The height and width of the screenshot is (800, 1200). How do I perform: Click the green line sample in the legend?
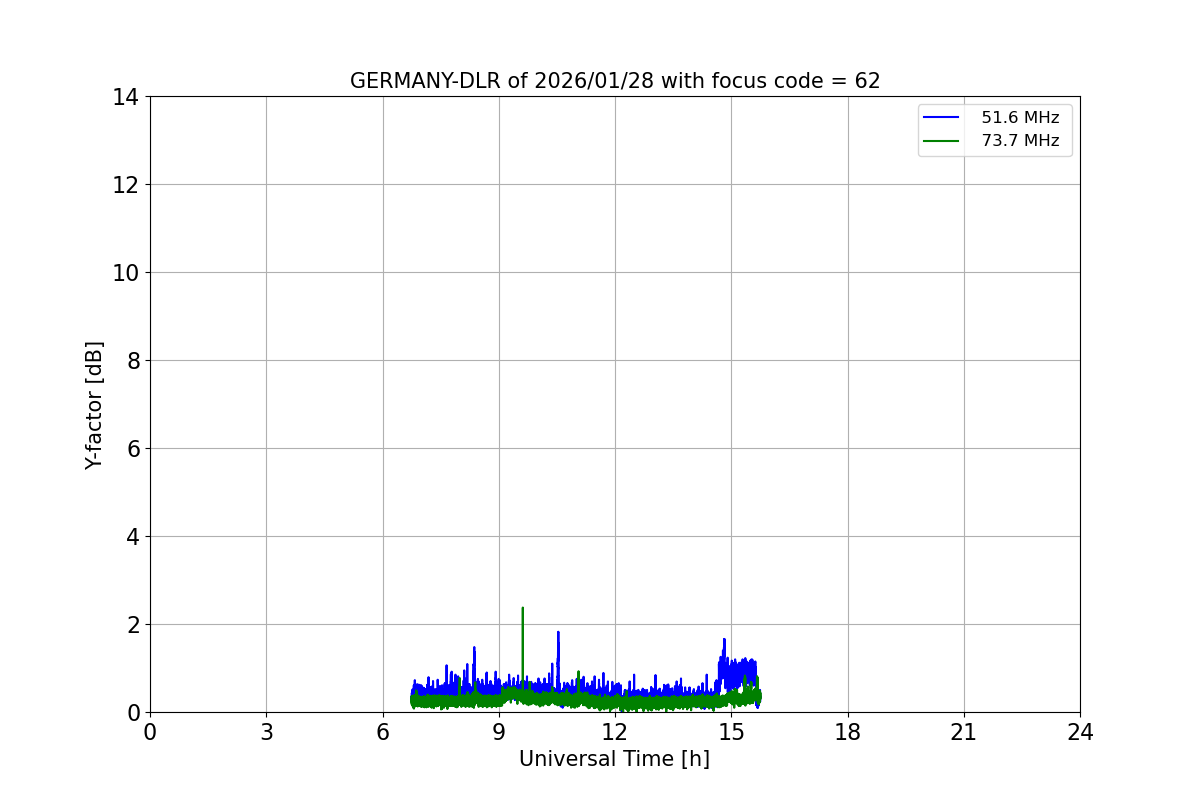941,141
